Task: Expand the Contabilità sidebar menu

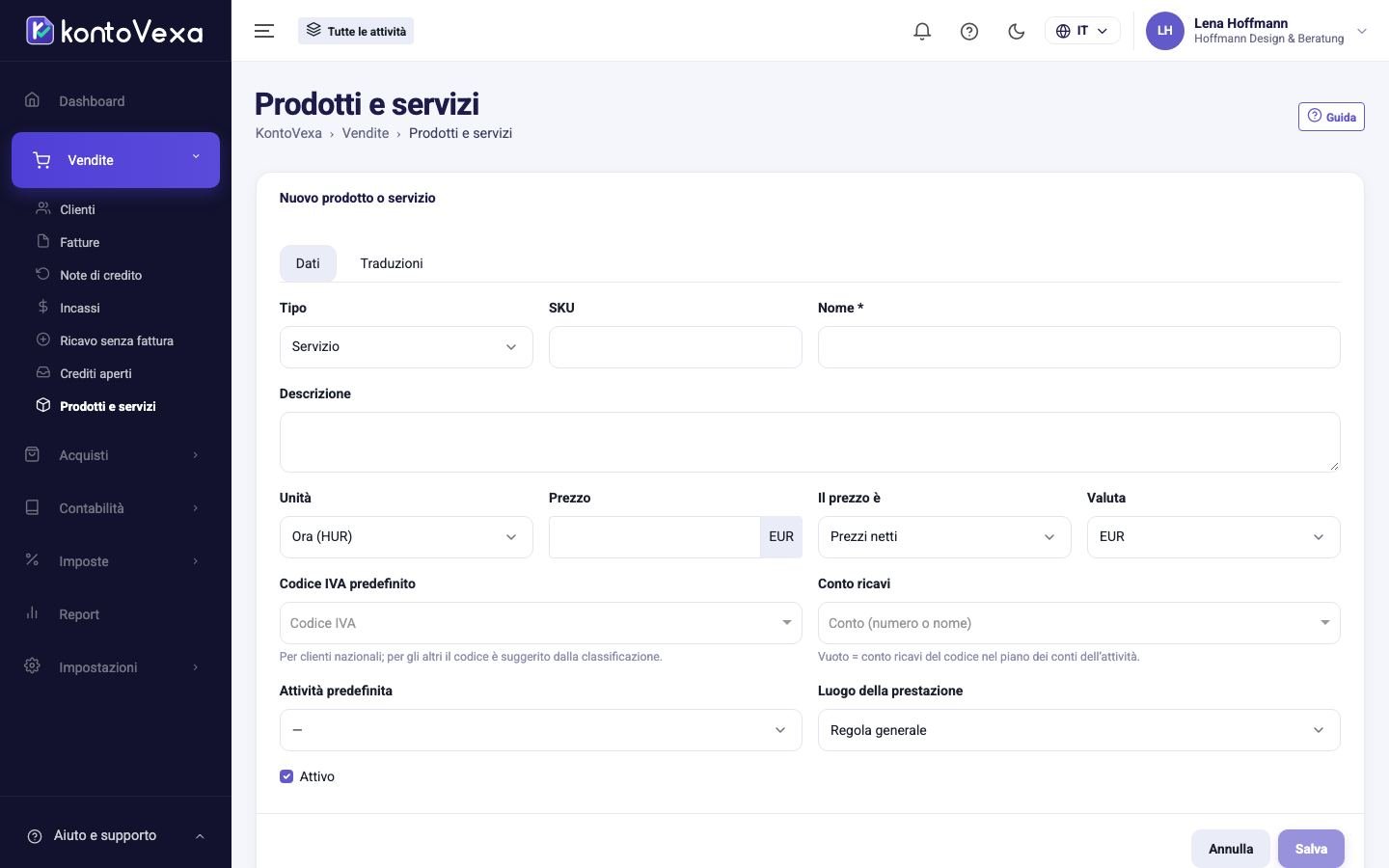Action: tap(116, 508)
